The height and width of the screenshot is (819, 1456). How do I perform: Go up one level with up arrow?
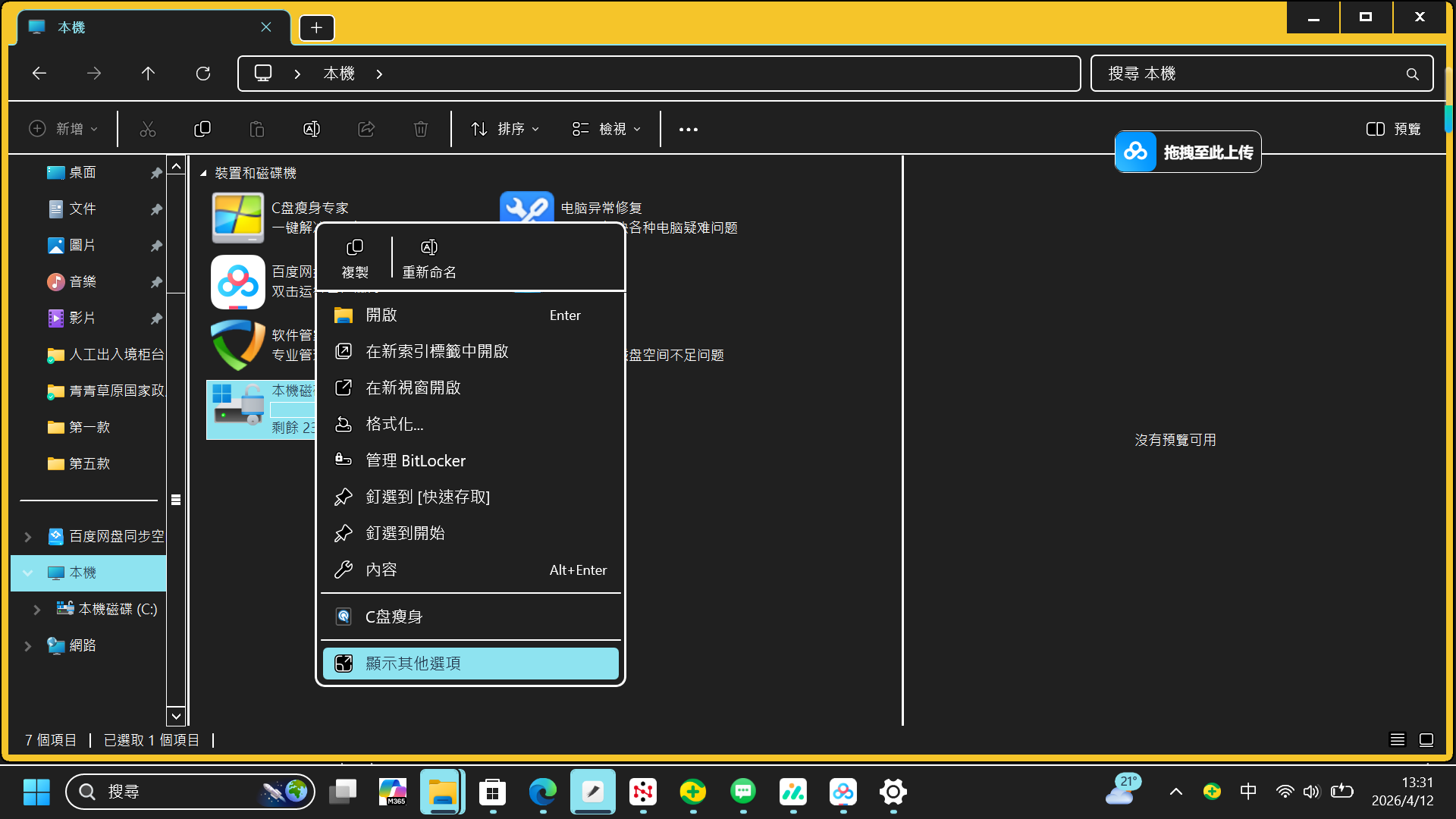tap(148, 74)
